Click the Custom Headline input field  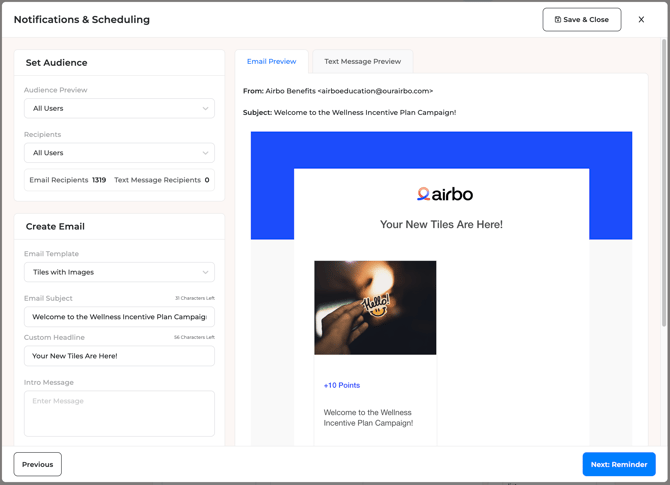119,356
